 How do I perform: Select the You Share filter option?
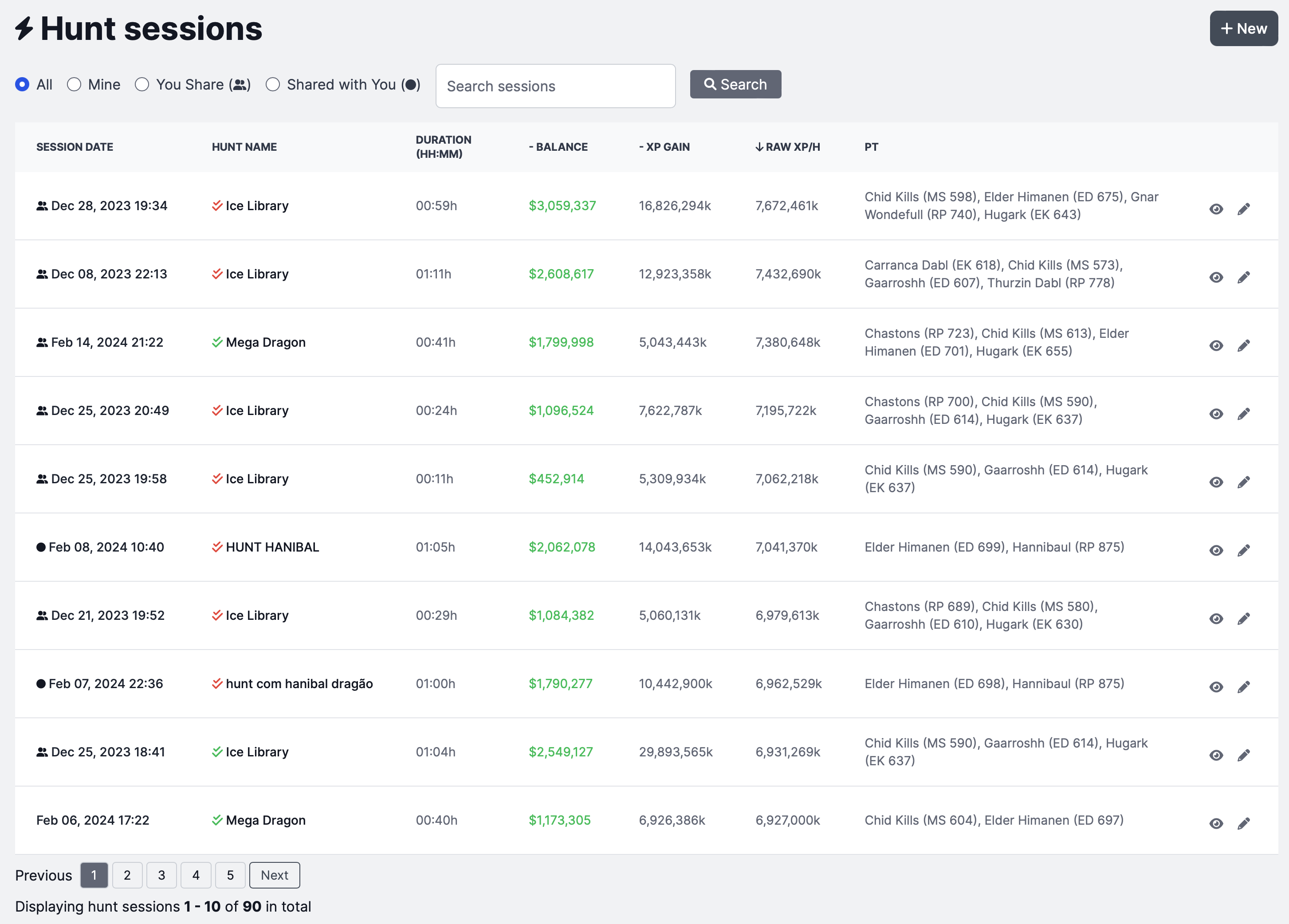pos(142,85)
